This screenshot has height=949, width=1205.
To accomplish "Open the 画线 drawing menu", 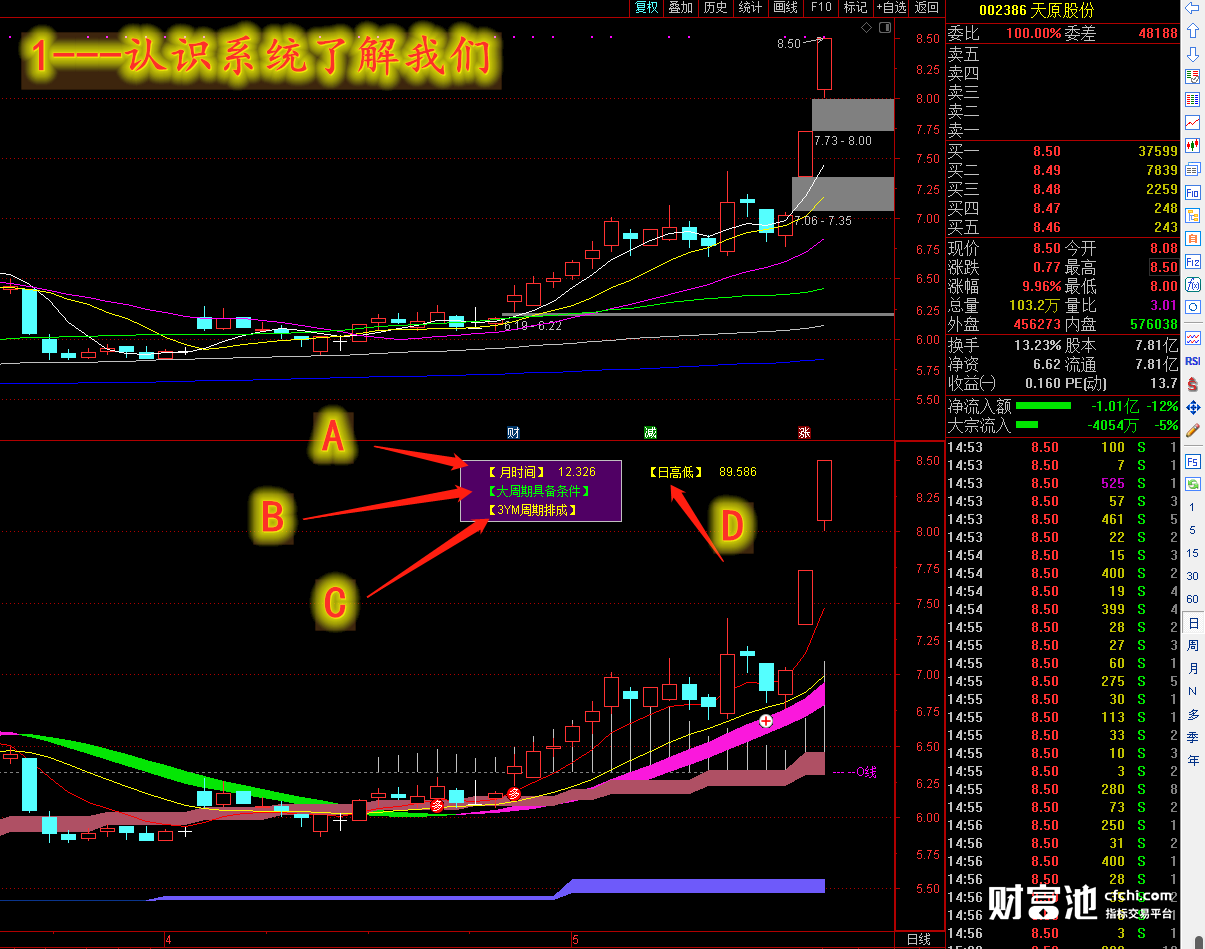I will tap(786, 7).
